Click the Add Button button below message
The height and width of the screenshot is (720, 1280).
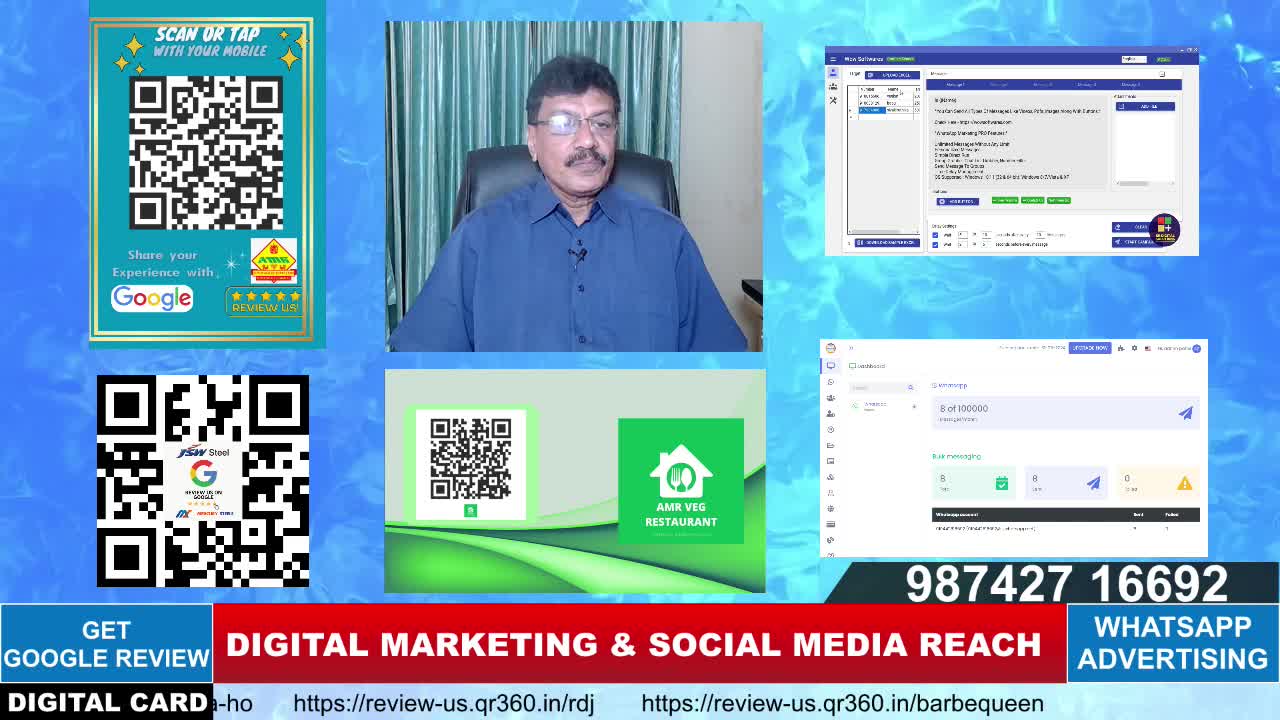pos(958,201)
